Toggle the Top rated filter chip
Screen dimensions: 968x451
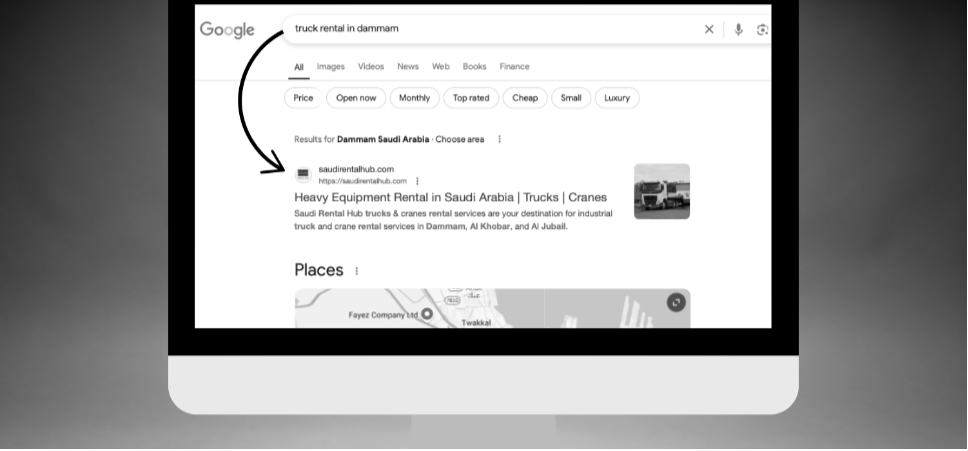[471, 97]
